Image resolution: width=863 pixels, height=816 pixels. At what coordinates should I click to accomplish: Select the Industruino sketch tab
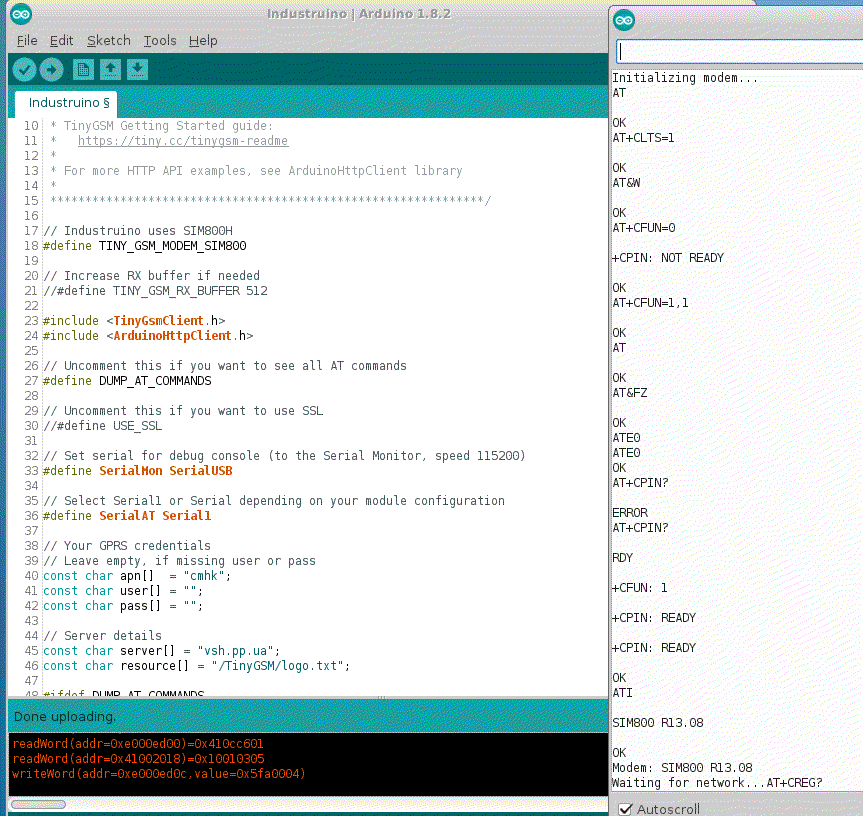(66, 103)
